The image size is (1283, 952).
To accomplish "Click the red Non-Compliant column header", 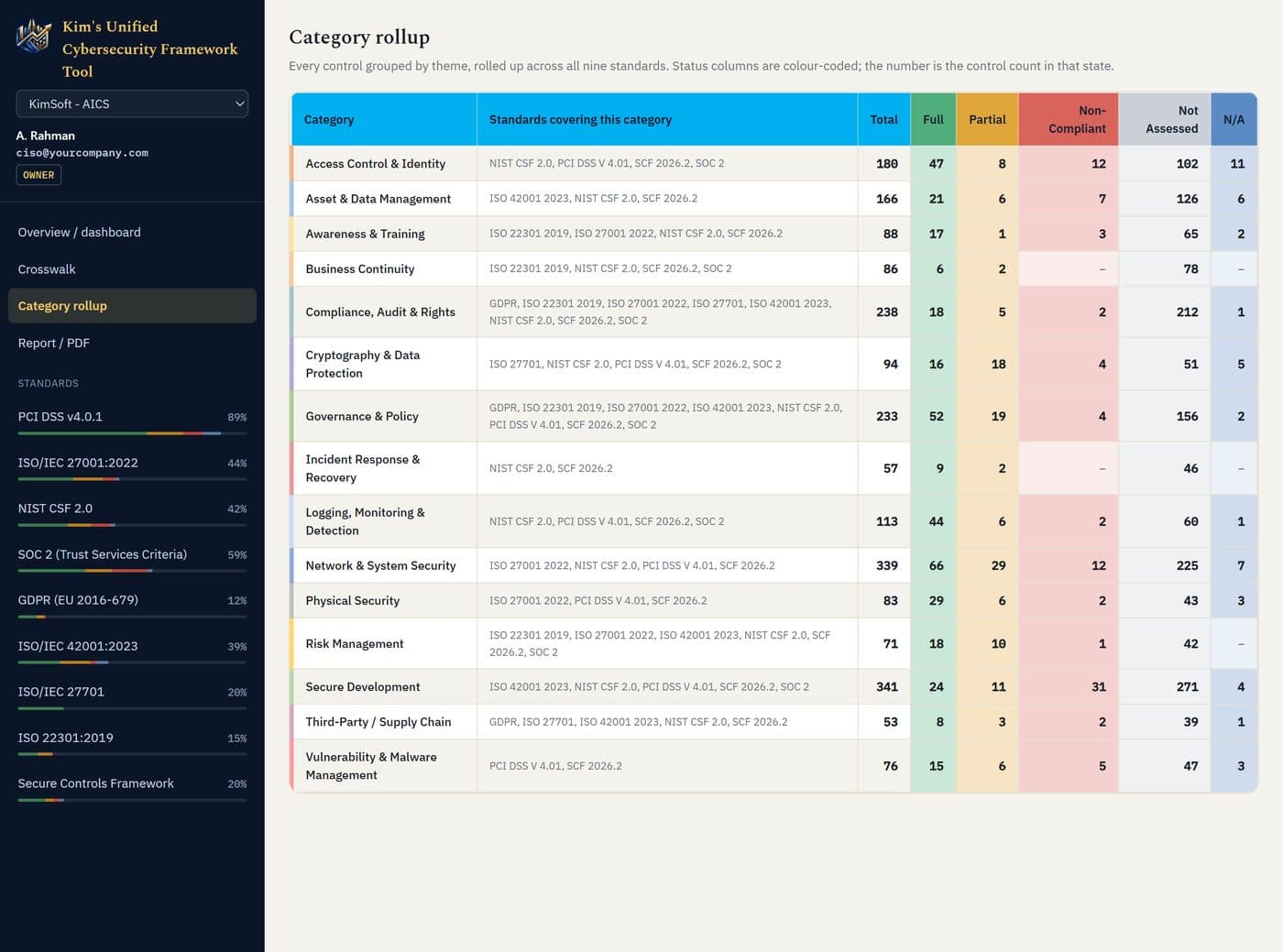I will point(1069,119).
